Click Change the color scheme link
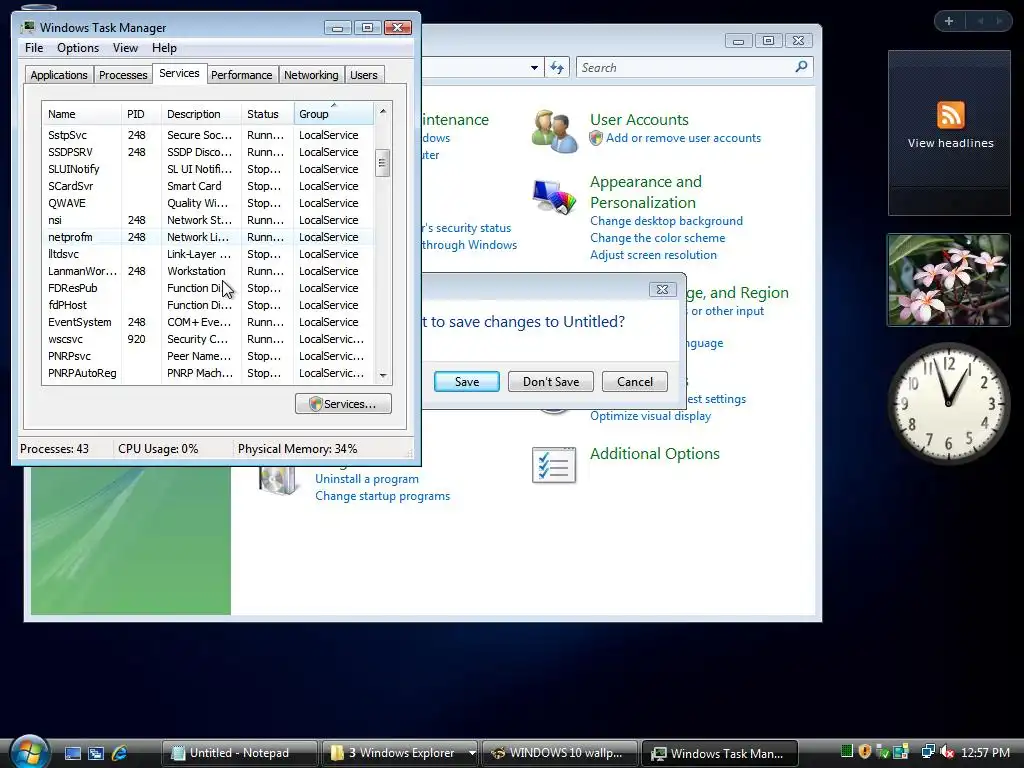The image size is (1024, 768). click(x=658, y=238)
